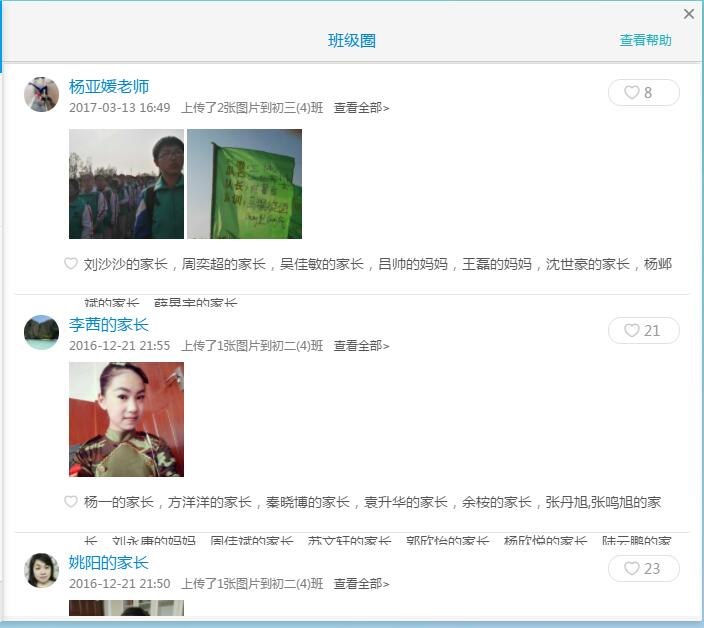Open the 姚阳的家长 name link
This screenshot has height=628, width=704.
(x=109, y=562)
